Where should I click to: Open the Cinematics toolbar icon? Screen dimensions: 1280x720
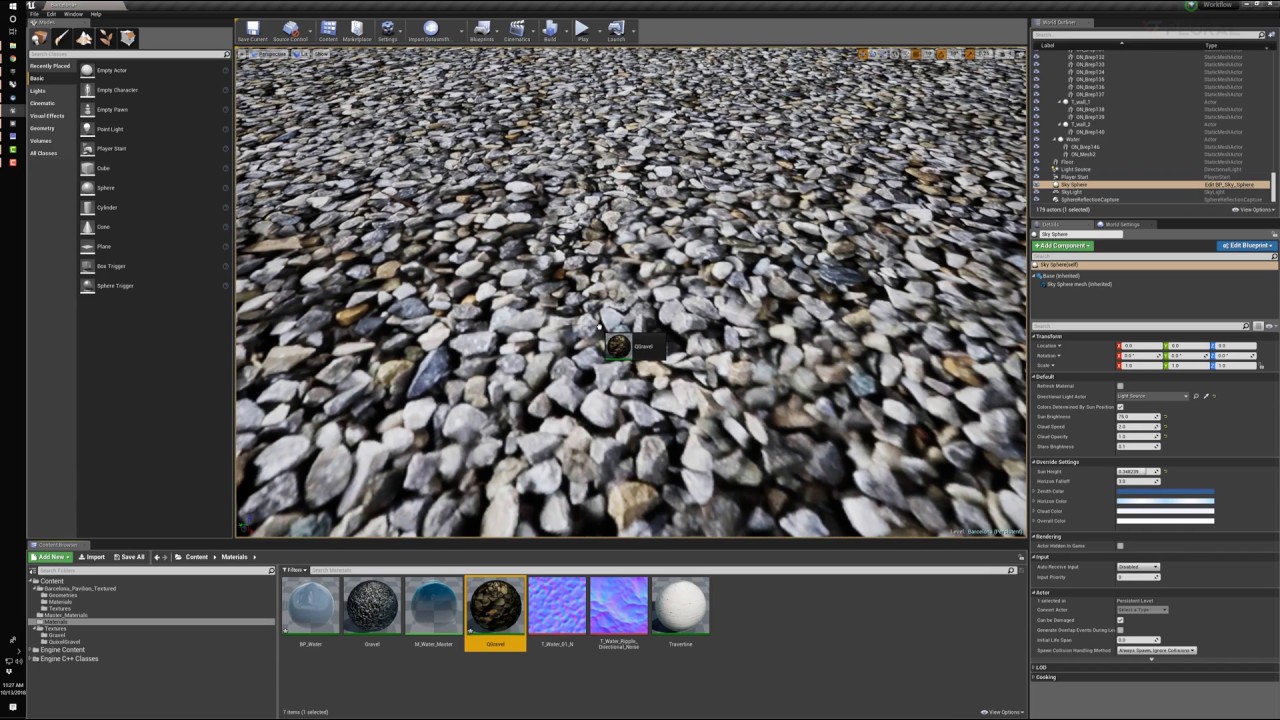[516, 30]
